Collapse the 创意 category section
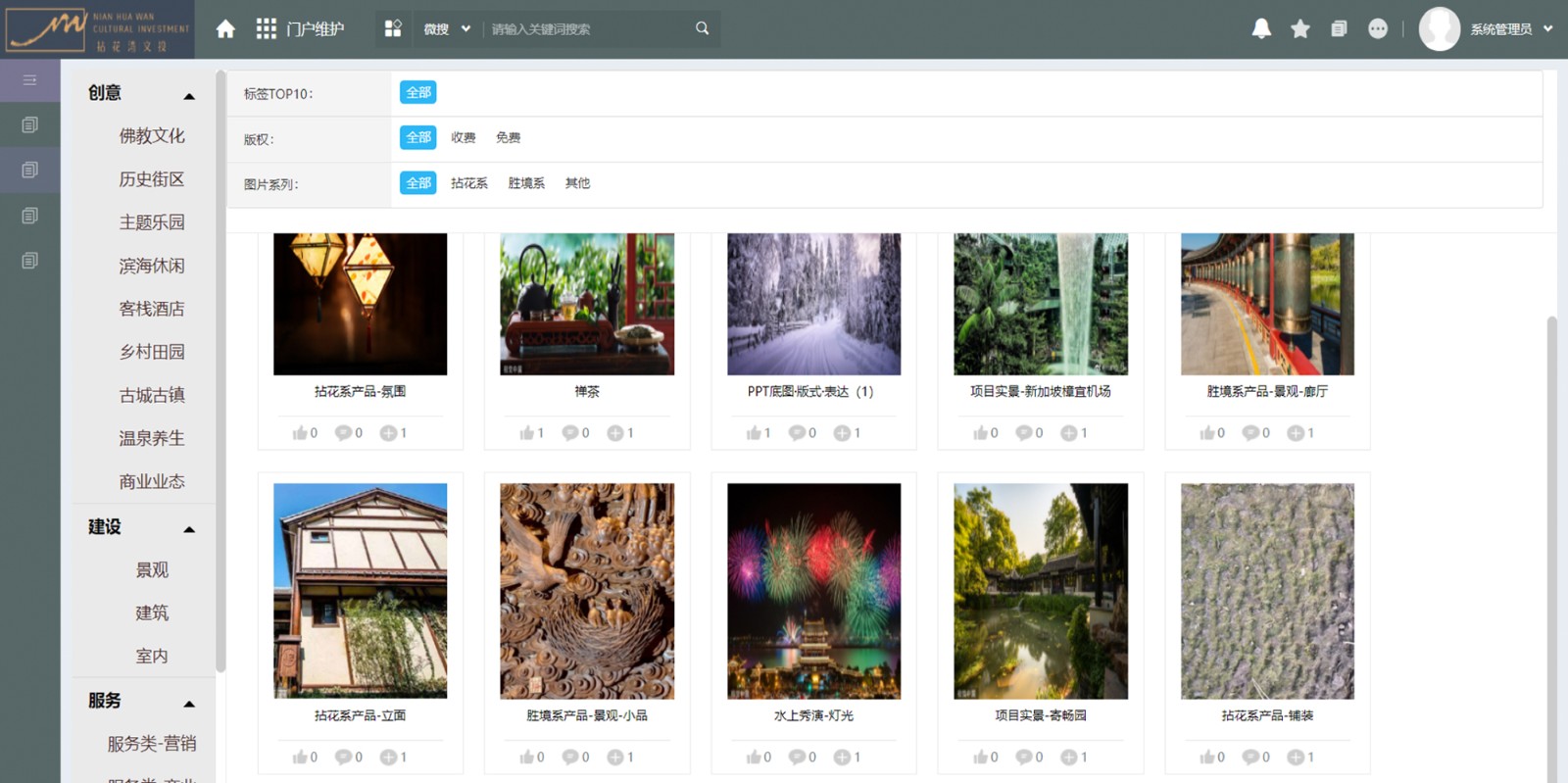 pos(189,96)
